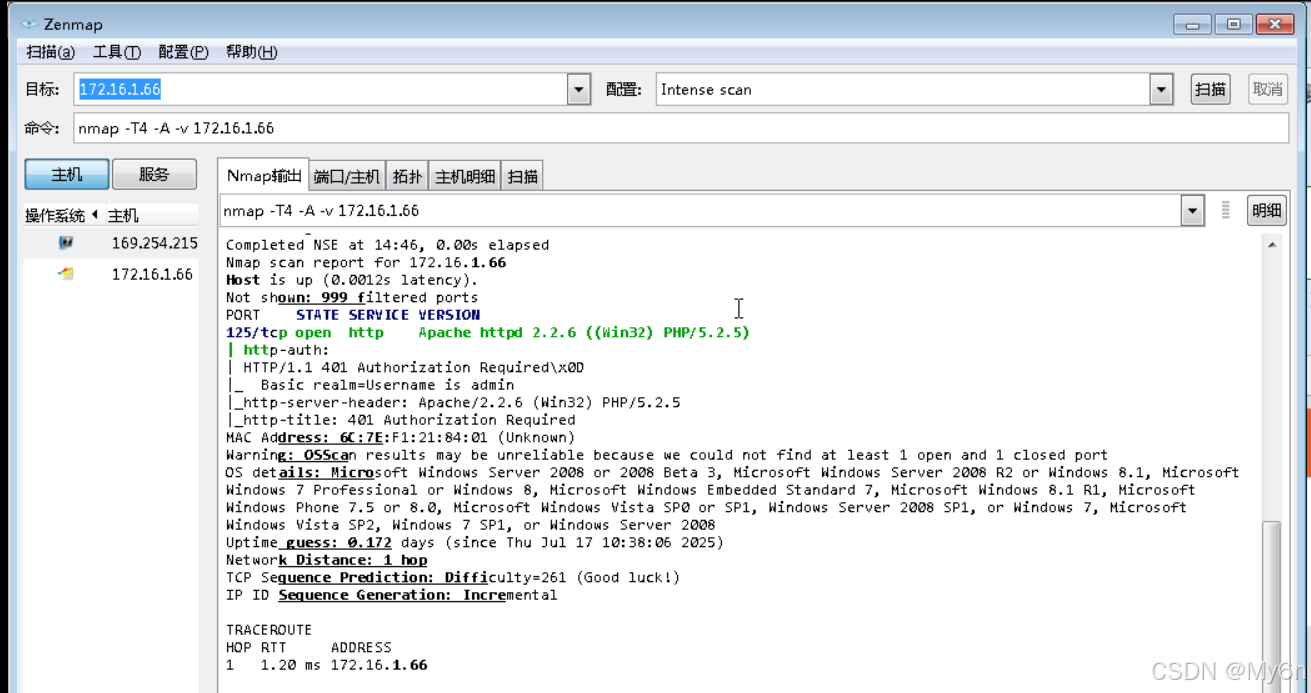Click the 125/tcp open http line

488,332
